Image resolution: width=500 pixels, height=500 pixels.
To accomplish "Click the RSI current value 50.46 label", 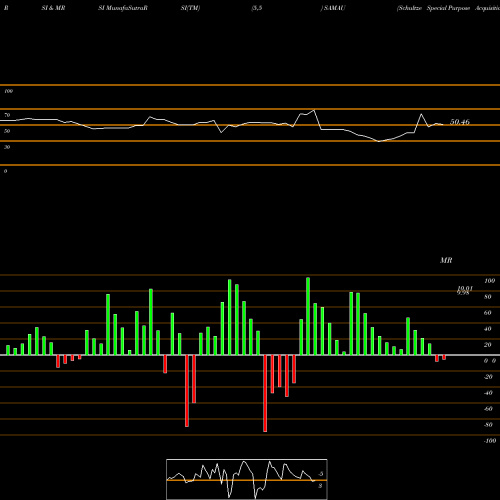I will (460, 122).
